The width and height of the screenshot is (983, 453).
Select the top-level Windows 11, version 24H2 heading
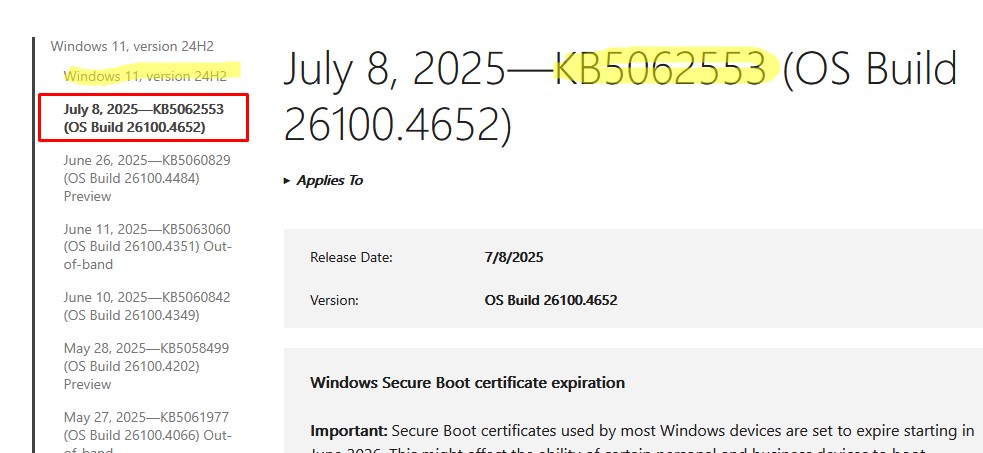pos(132,46)
